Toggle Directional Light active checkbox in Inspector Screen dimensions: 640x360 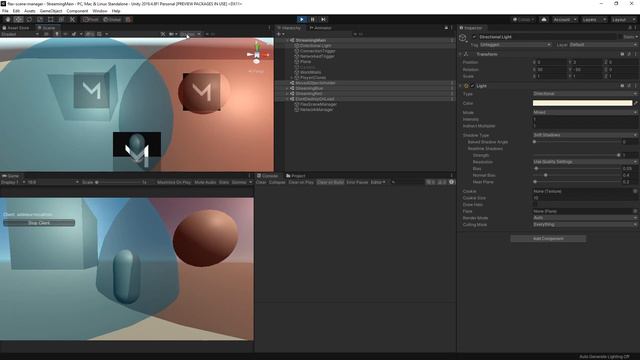[474, 37]
